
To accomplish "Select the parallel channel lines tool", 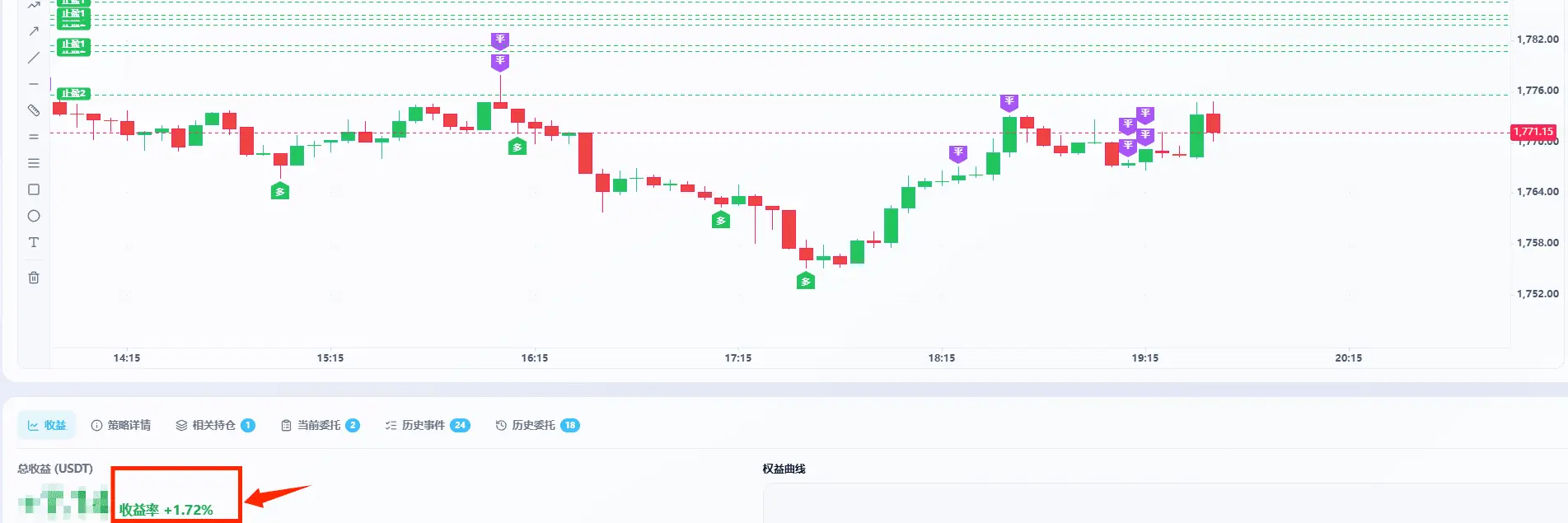I will [x=34, y=137].
